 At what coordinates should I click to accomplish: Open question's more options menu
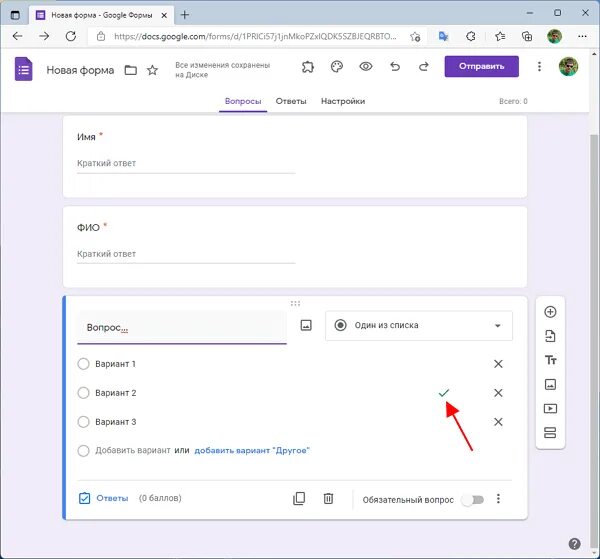tap(498, 499)
